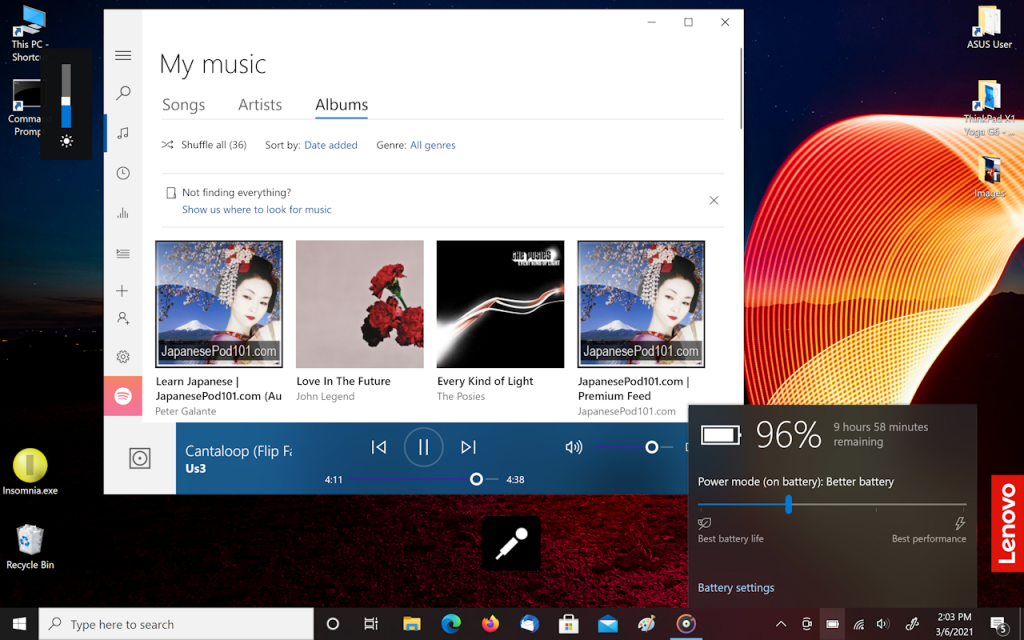This screenshot has width=1024, height=640.
Task: Click the 'Peter Galante' artist name
Action: tap(185, 411)
